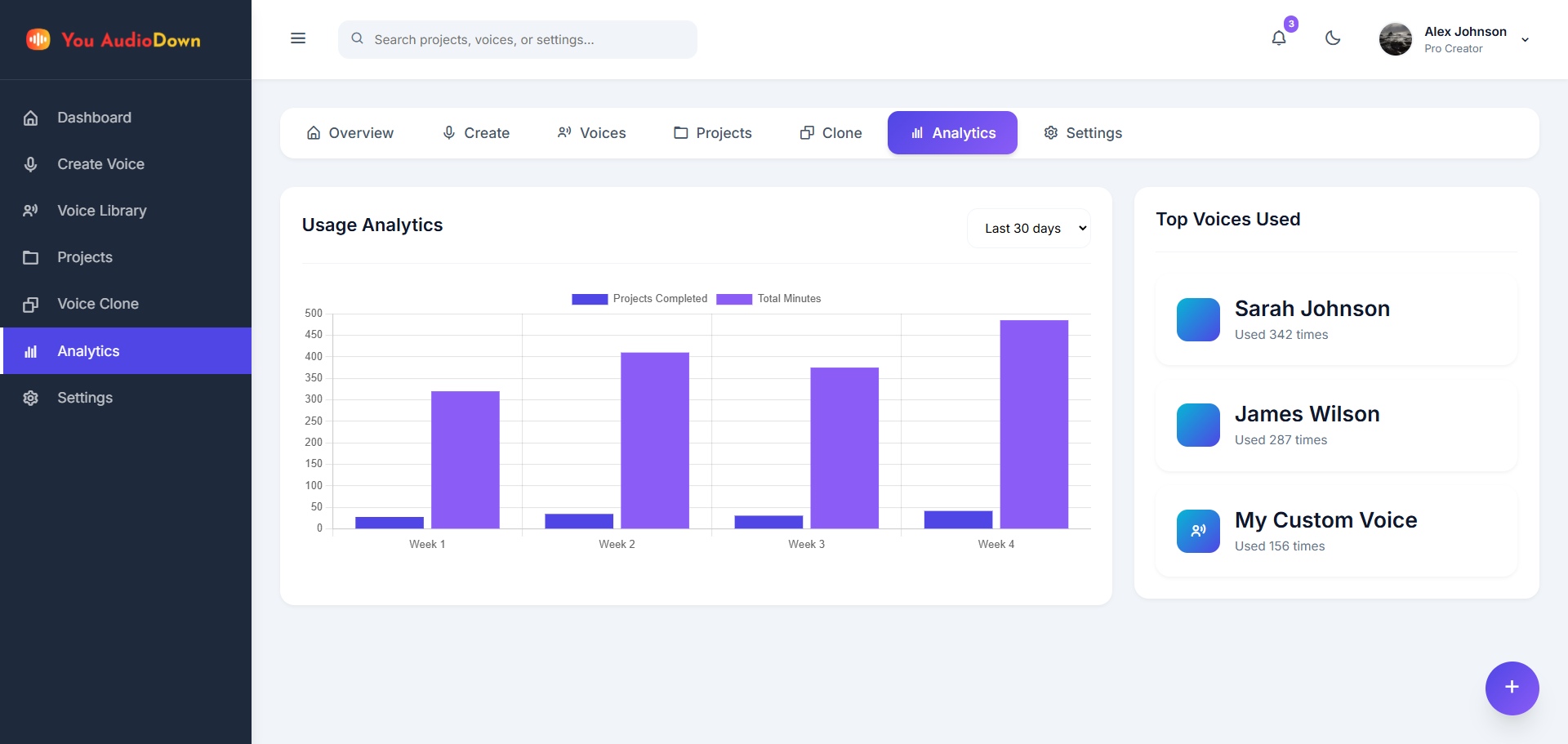Toggle Total Minutes legend swatch
The width and height of the screenshot is (1568, 744).
point(734,299)
